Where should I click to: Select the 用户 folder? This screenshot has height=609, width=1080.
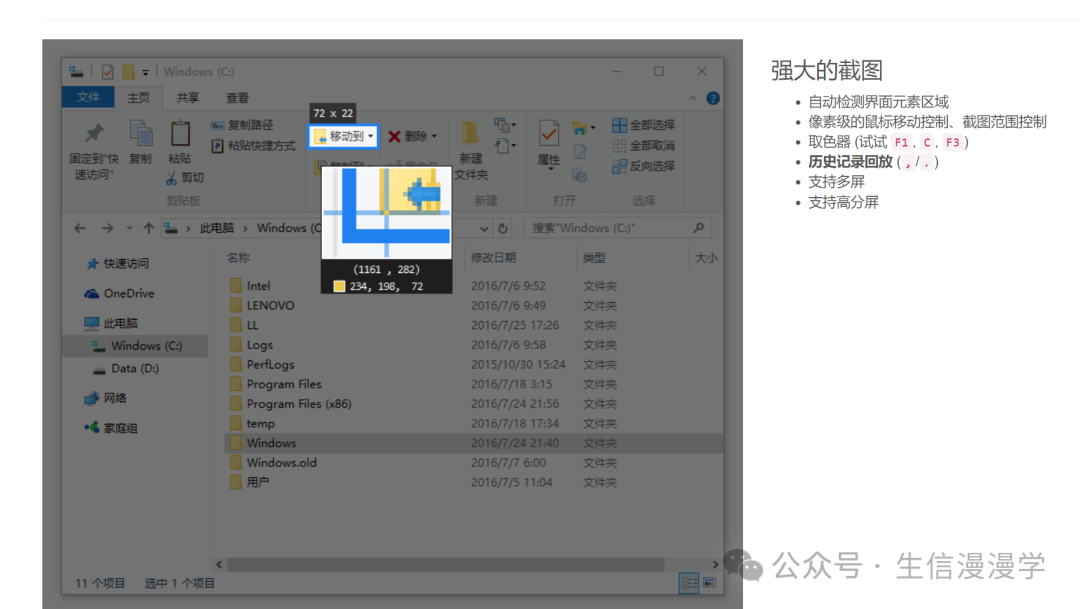coord(249,482)
